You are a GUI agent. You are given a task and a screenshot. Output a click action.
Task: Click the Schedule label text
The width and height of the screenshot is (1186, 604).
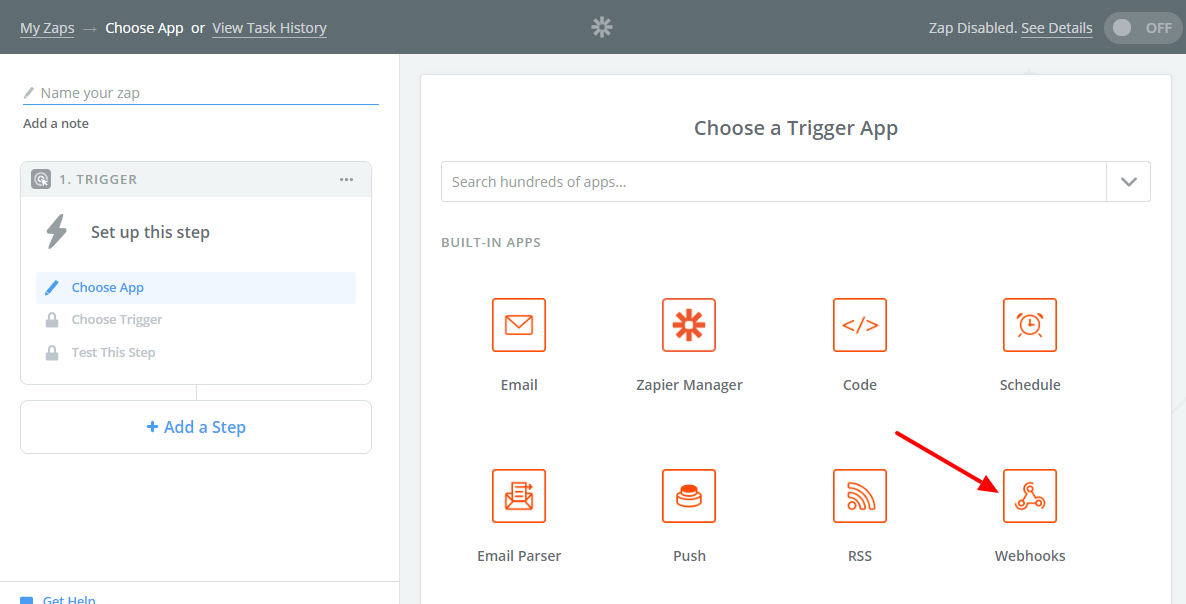click(1030, 385)
